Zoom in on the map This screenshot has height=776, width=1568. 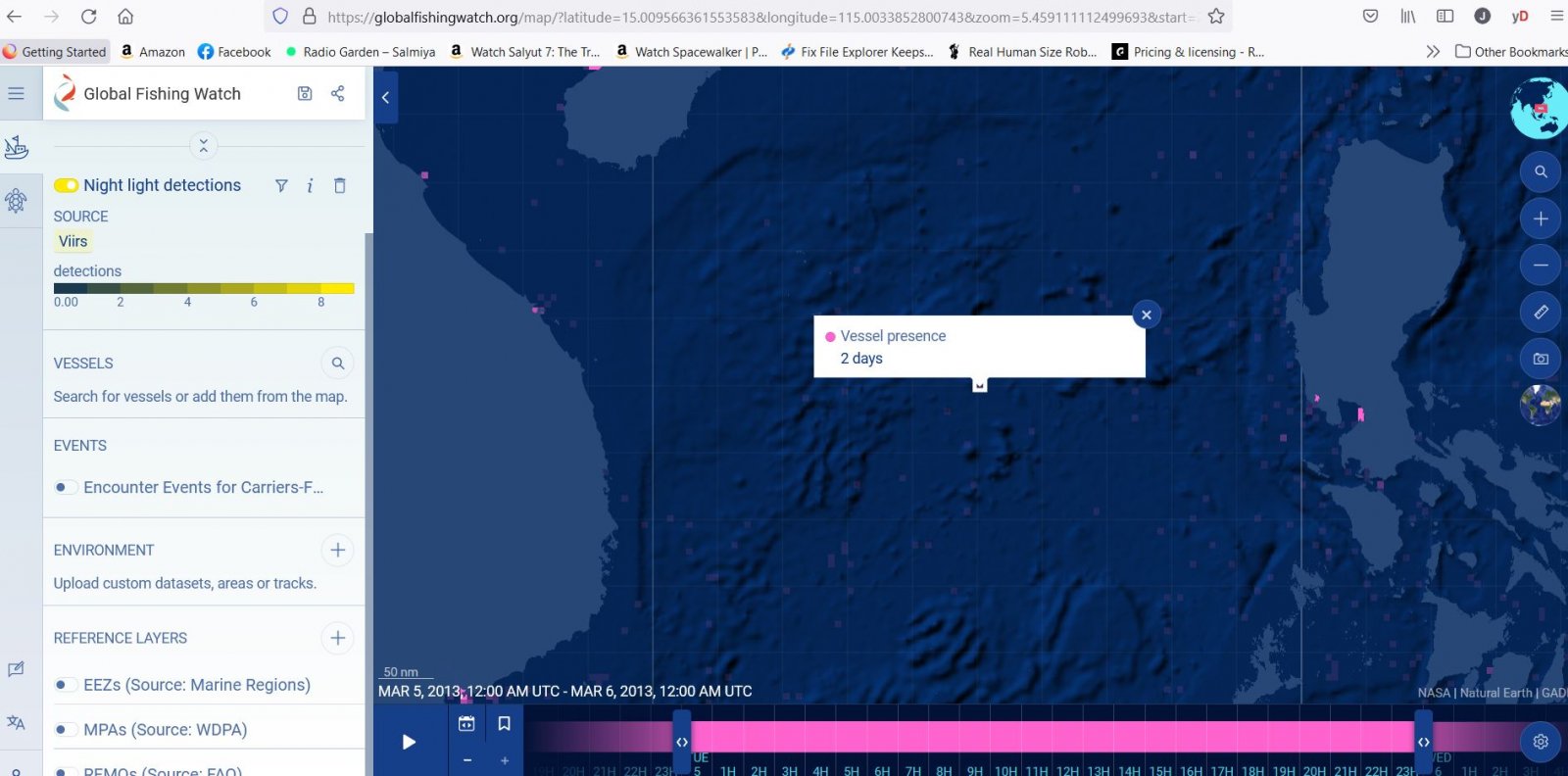pos(1541,218)
